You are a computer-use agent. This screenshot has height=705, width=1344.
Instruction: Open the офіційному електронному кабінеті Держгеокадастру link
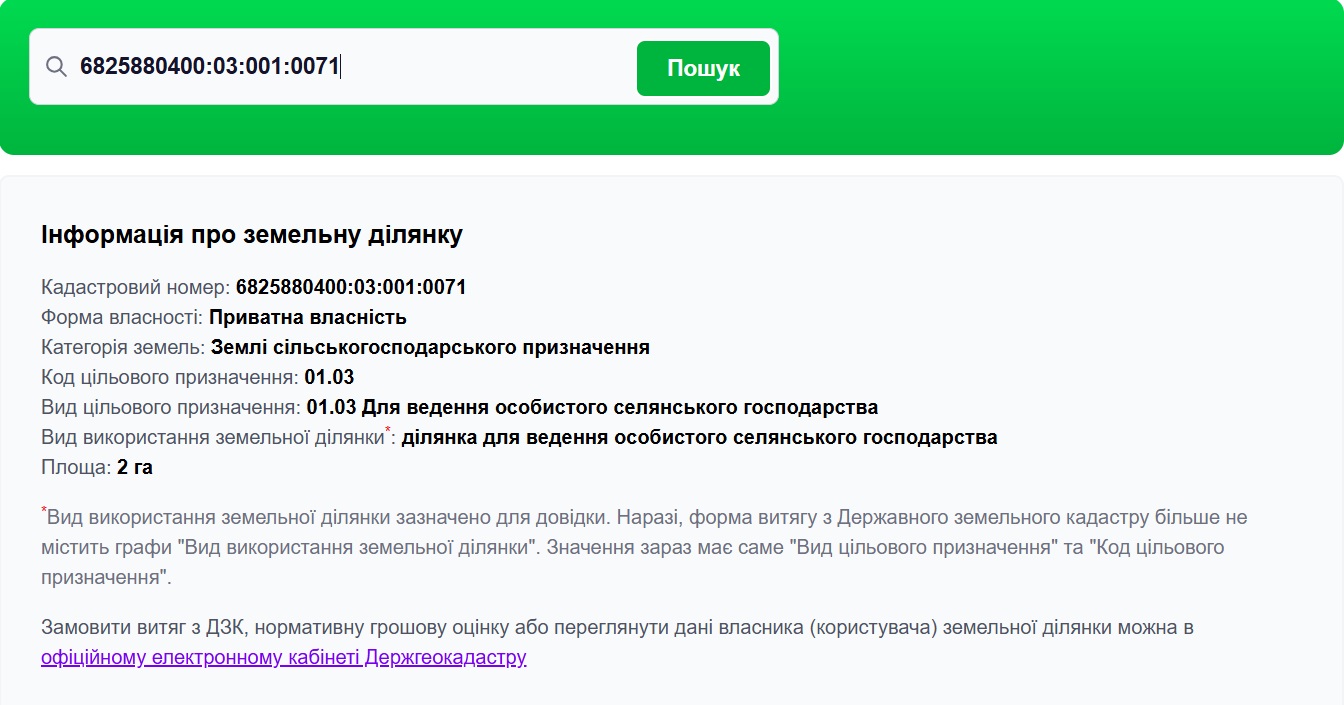click(x=283, y=658)
